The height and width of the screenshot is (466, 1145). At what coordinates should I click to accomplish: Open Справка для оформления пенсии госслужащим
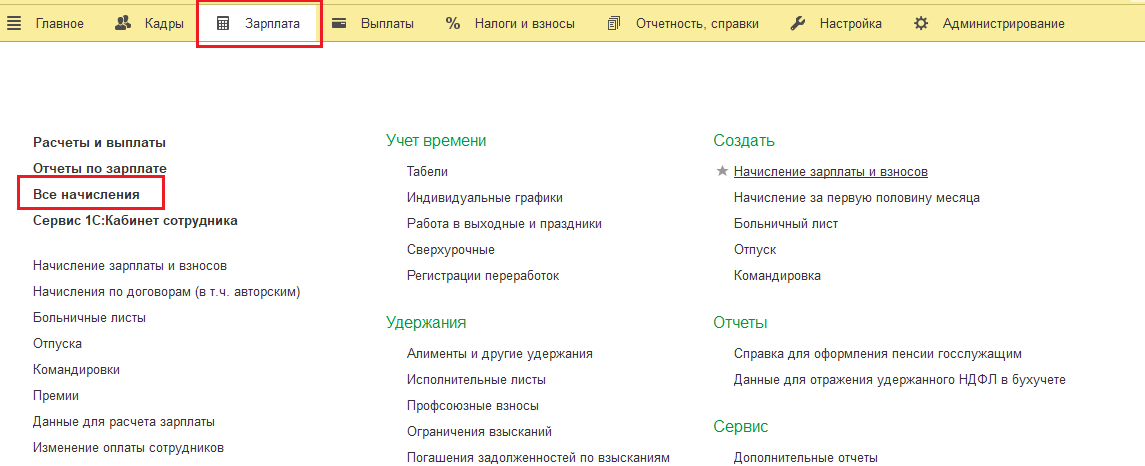click(x=878, y=354)
